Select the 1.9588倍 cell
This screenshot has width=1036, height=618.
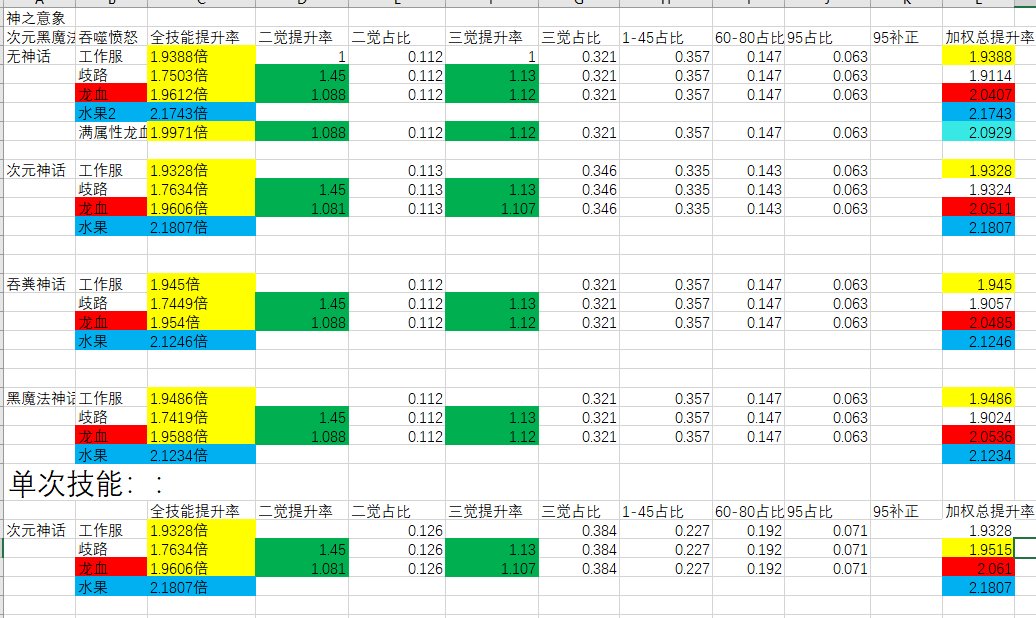click(x=201, y=436)
